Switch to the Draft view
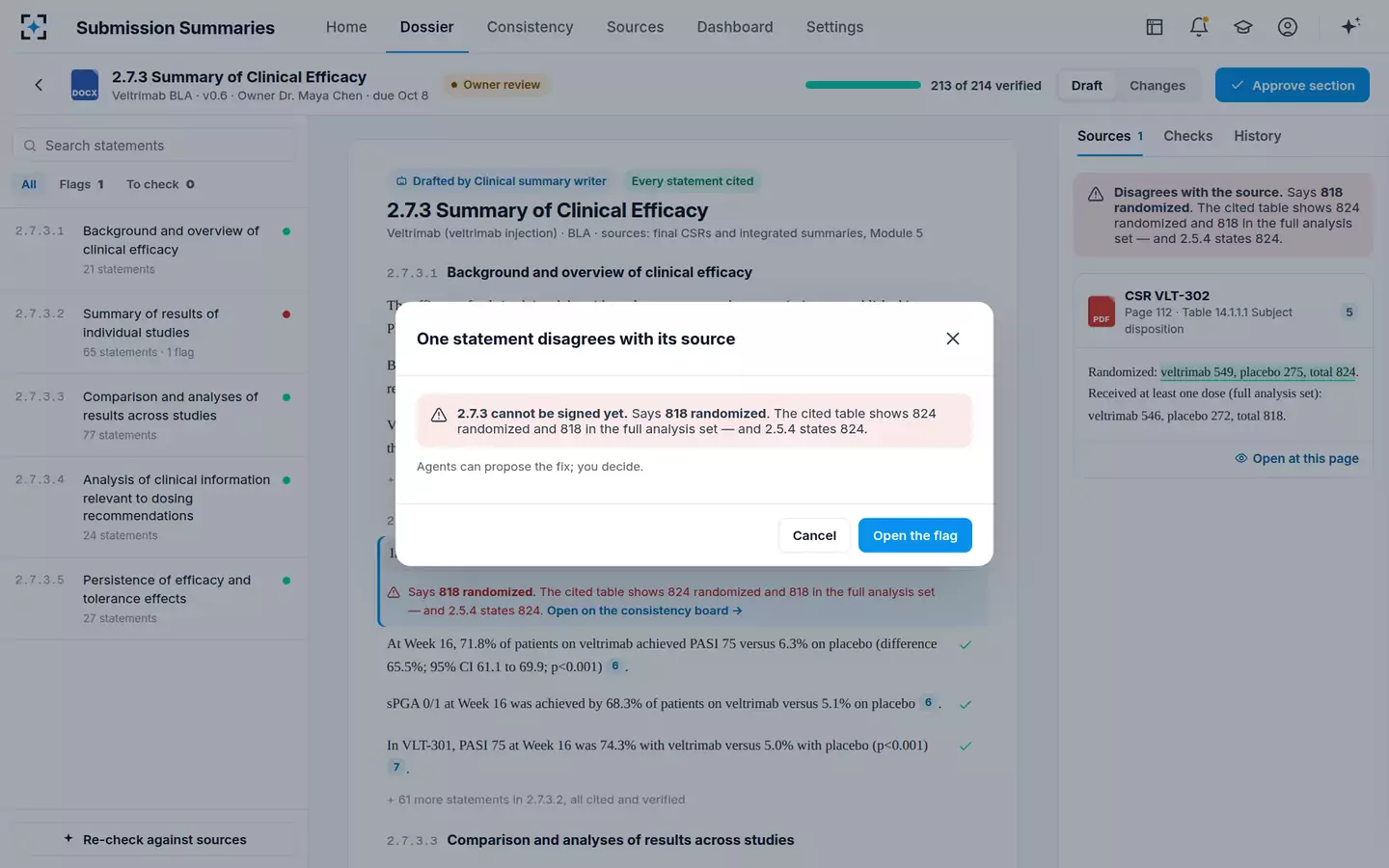The width and height of the screenshot is (1389, 868). tap(1086, 85)
